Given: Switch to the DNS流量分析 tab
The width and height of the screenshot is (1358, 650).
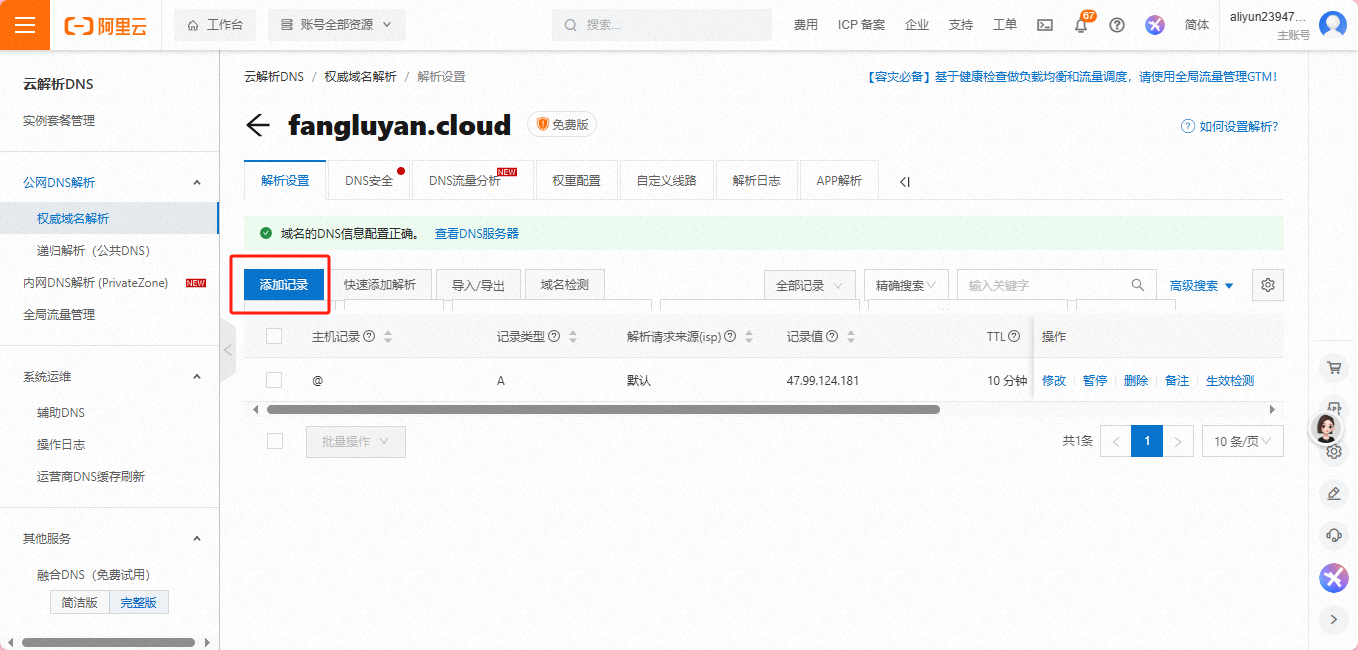Looking at the screenshot, I should [x=473, y=181].
